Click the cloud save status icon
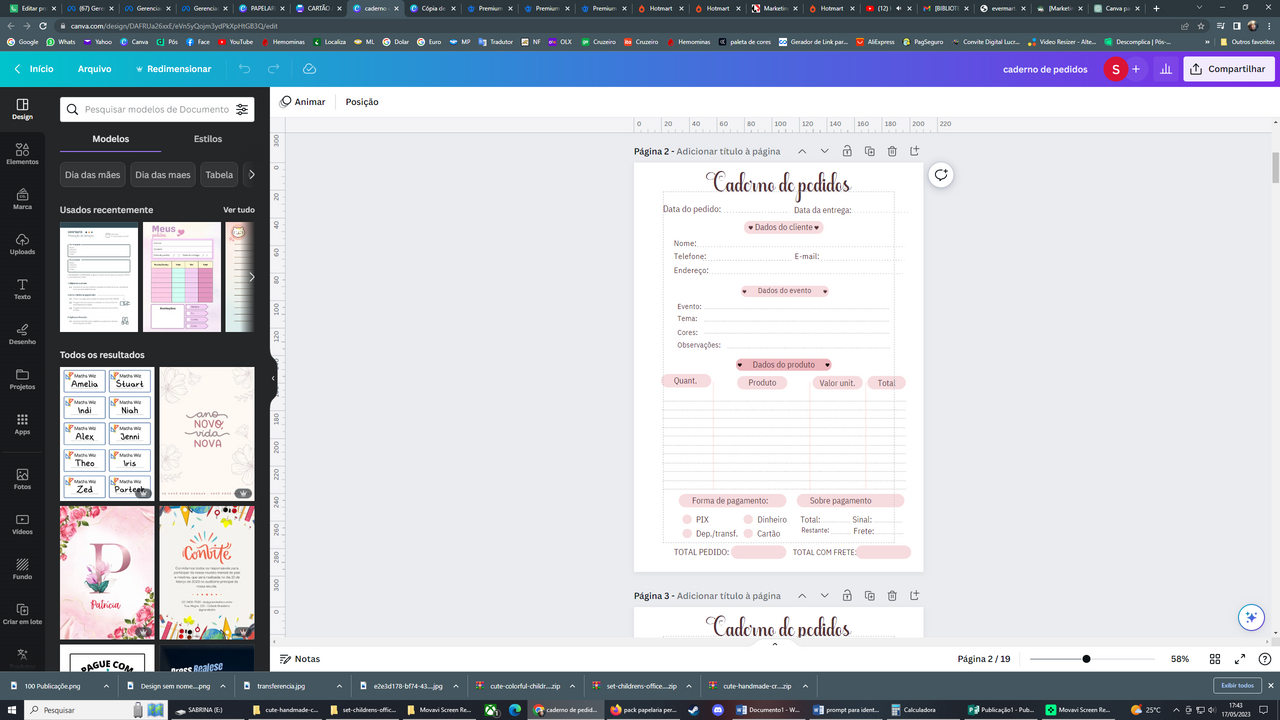 coord(309,69)
